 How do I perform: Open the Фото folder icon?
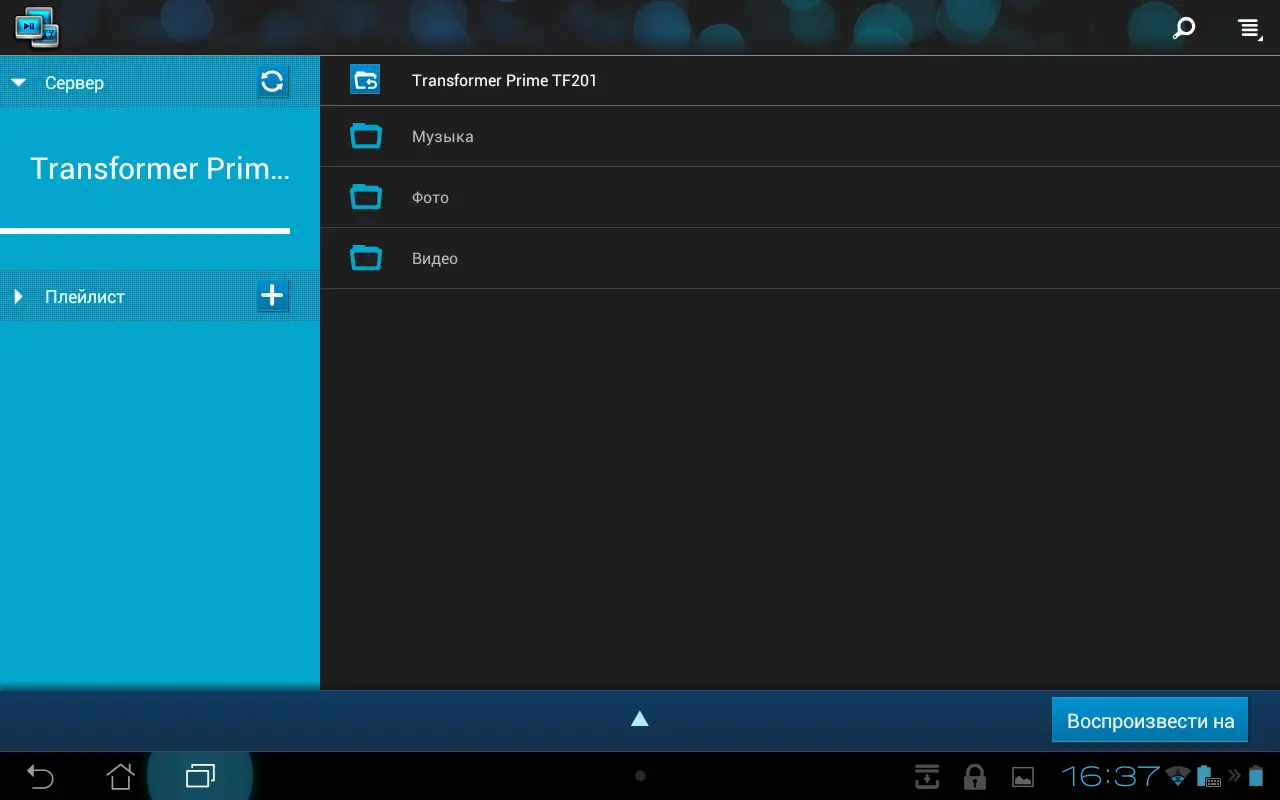pos(366,197)
